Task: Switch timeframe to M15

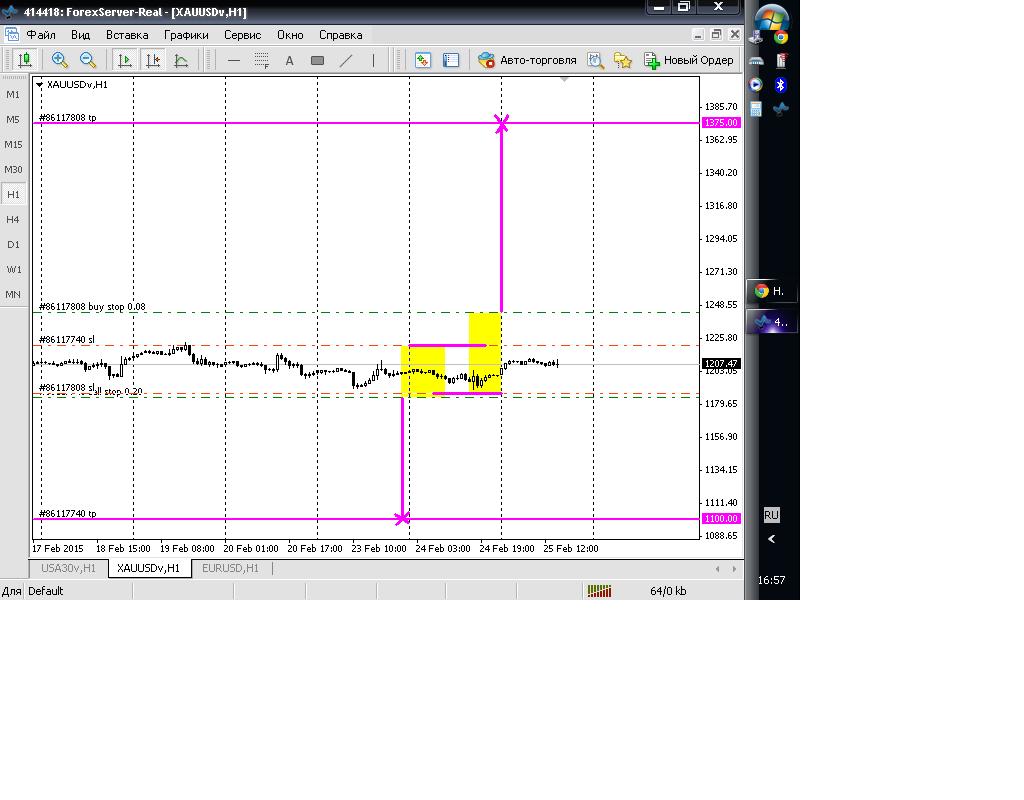Action: point(13,144)
